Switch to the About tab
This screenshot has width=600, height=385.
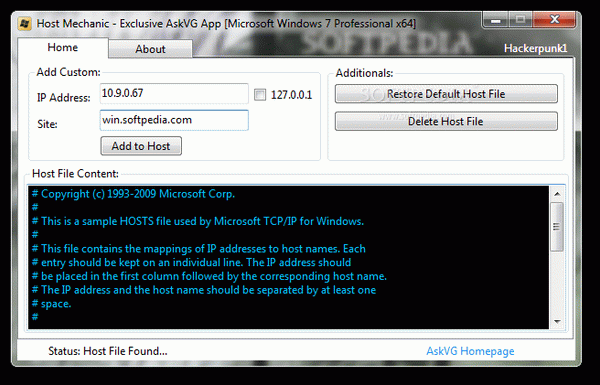tap(150, 49)
